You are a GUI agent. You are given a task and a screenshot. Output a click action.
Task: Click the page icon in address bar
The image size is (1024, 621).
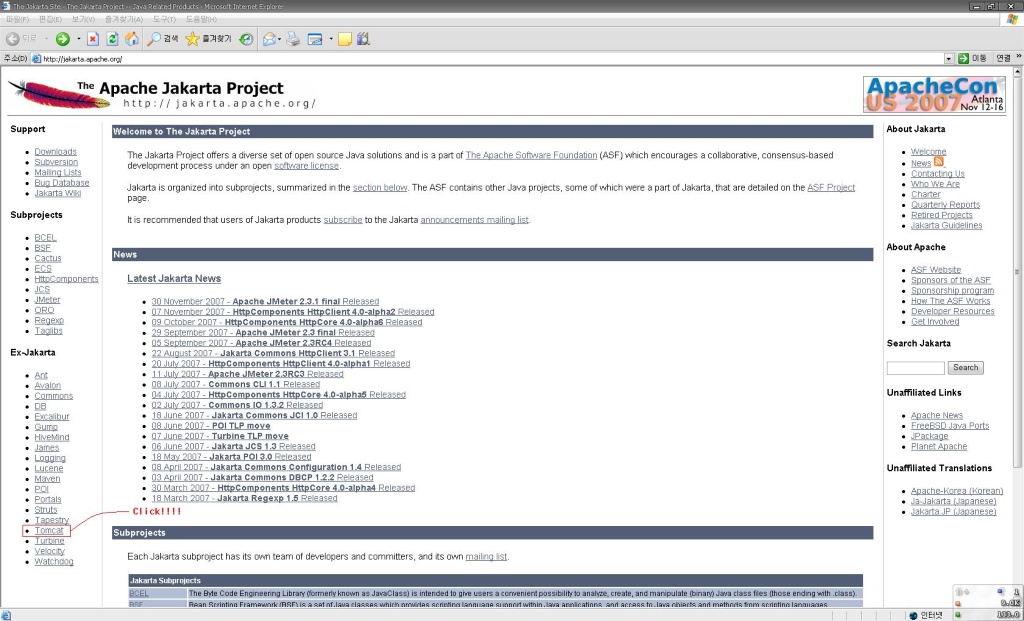tap(37, 59)
